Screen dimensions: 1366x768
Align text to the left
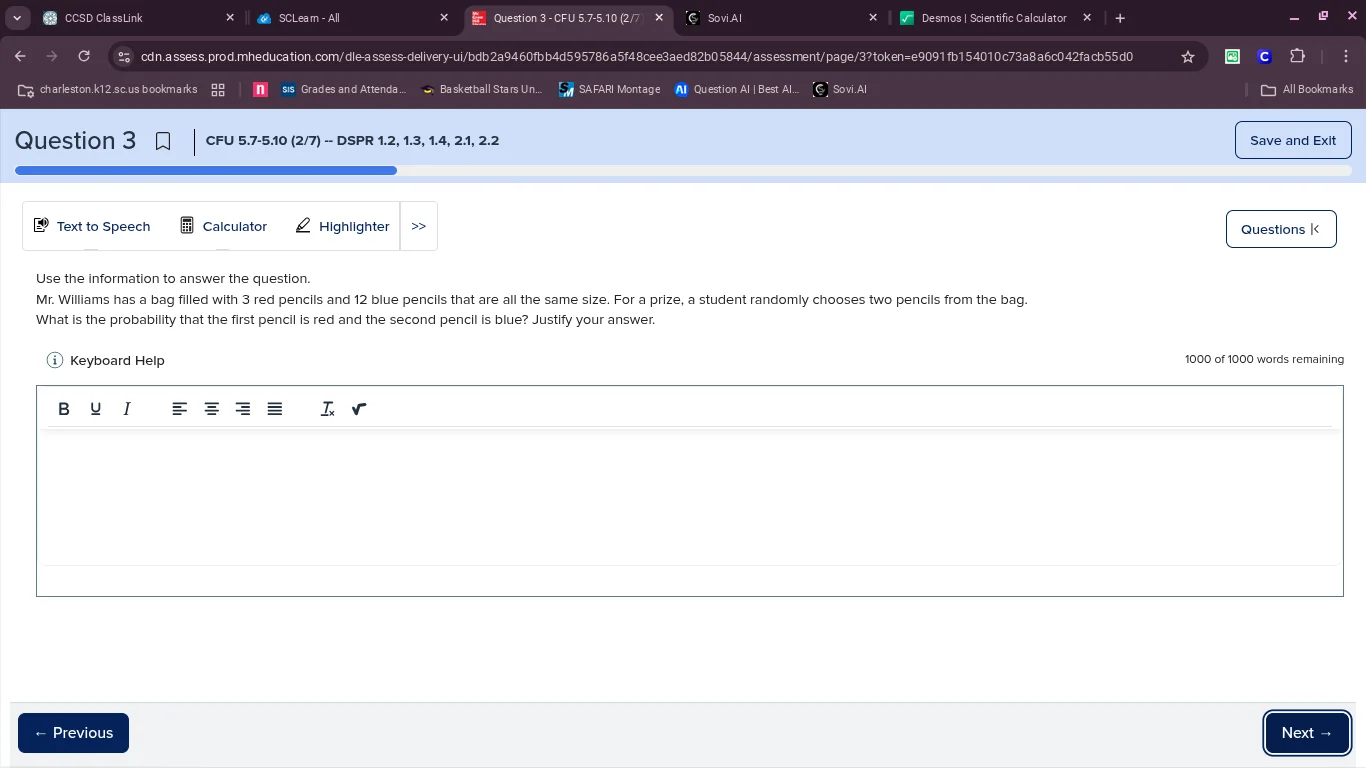pyautogui.click(x=180, y=409)
